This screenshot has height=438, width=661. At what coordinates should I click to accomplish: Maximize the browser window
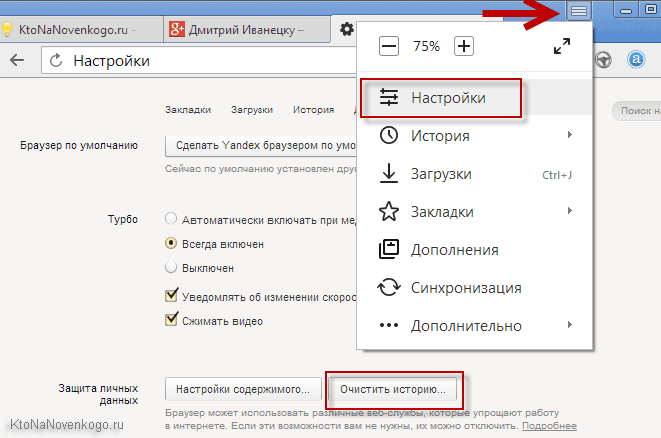pyautogui.click(x=650, y=9)
